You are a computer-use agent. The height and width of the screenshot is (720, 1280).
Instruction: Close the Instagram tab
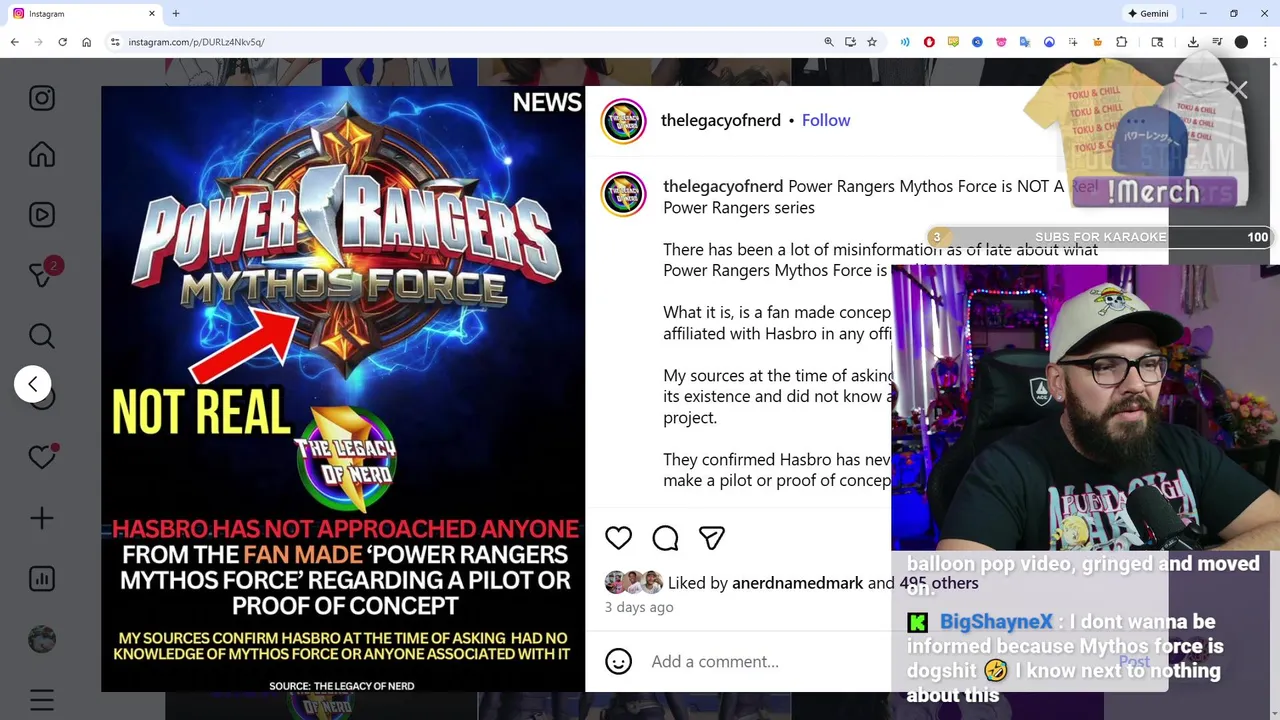[x=152, y=14]
